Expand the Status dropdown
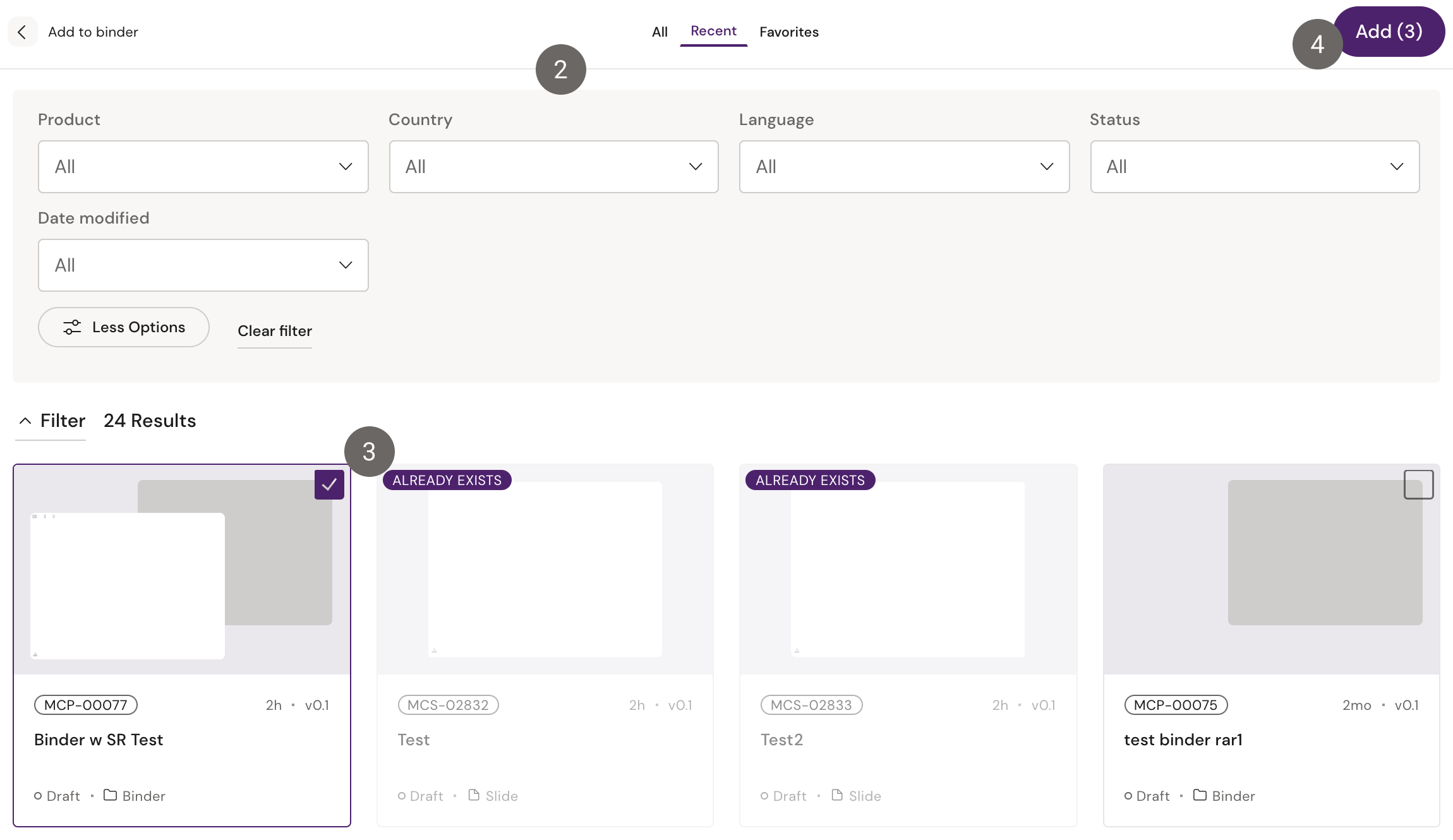1453x840 pixels. point(1255,167)
